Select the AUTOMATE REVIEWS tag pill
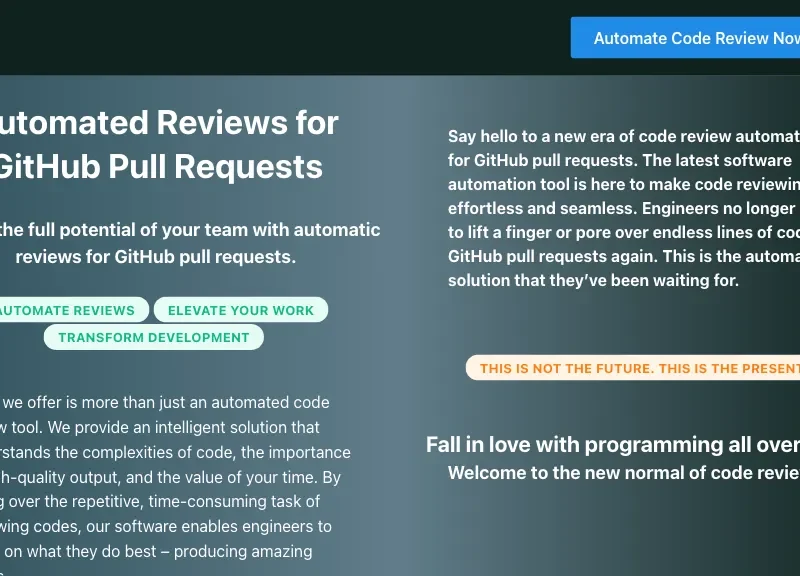This screenshot has width=800, height=576. pyautogui.click(x=74, y=310)
